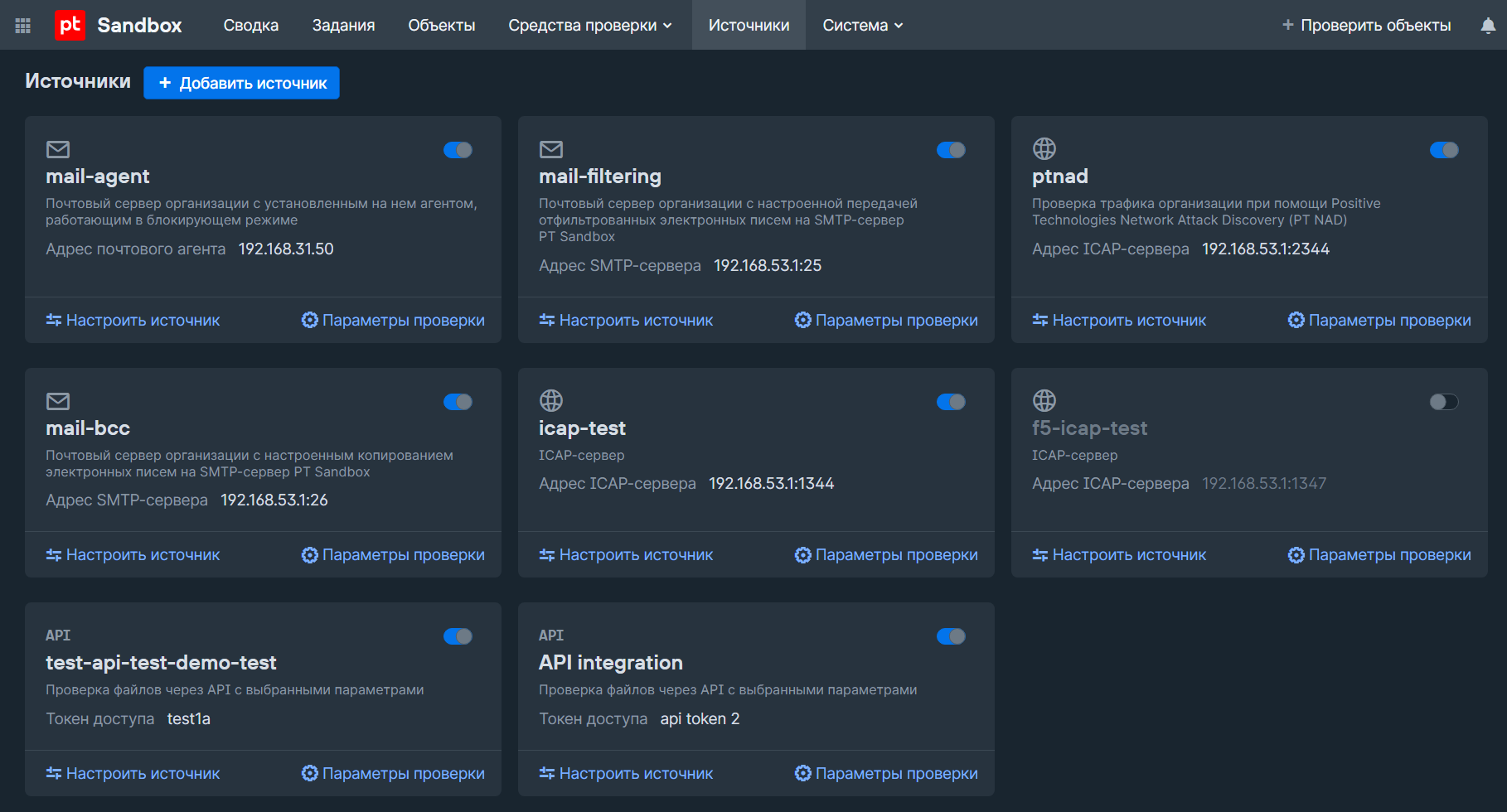Image resolution: width=1507 pixels, height=812 pixels.
Task: Click the ptnad globe icon
Action: (x=1044, y=149)
